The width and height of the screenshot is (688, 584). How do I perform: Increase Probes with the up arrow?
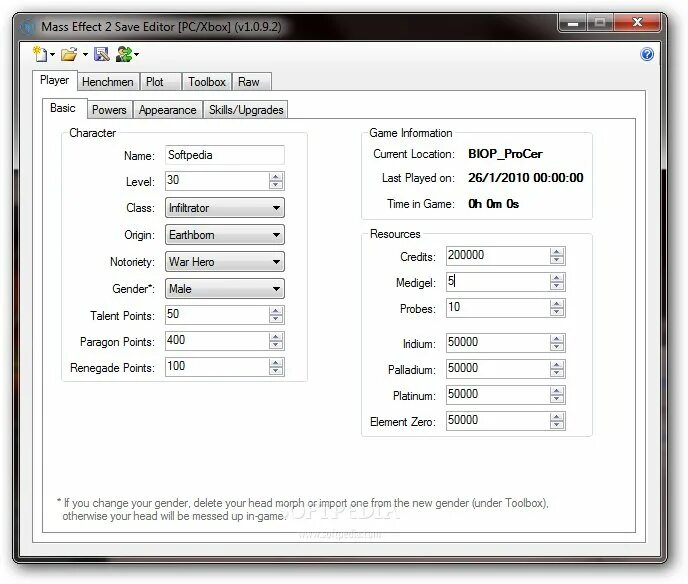[557, 304]
